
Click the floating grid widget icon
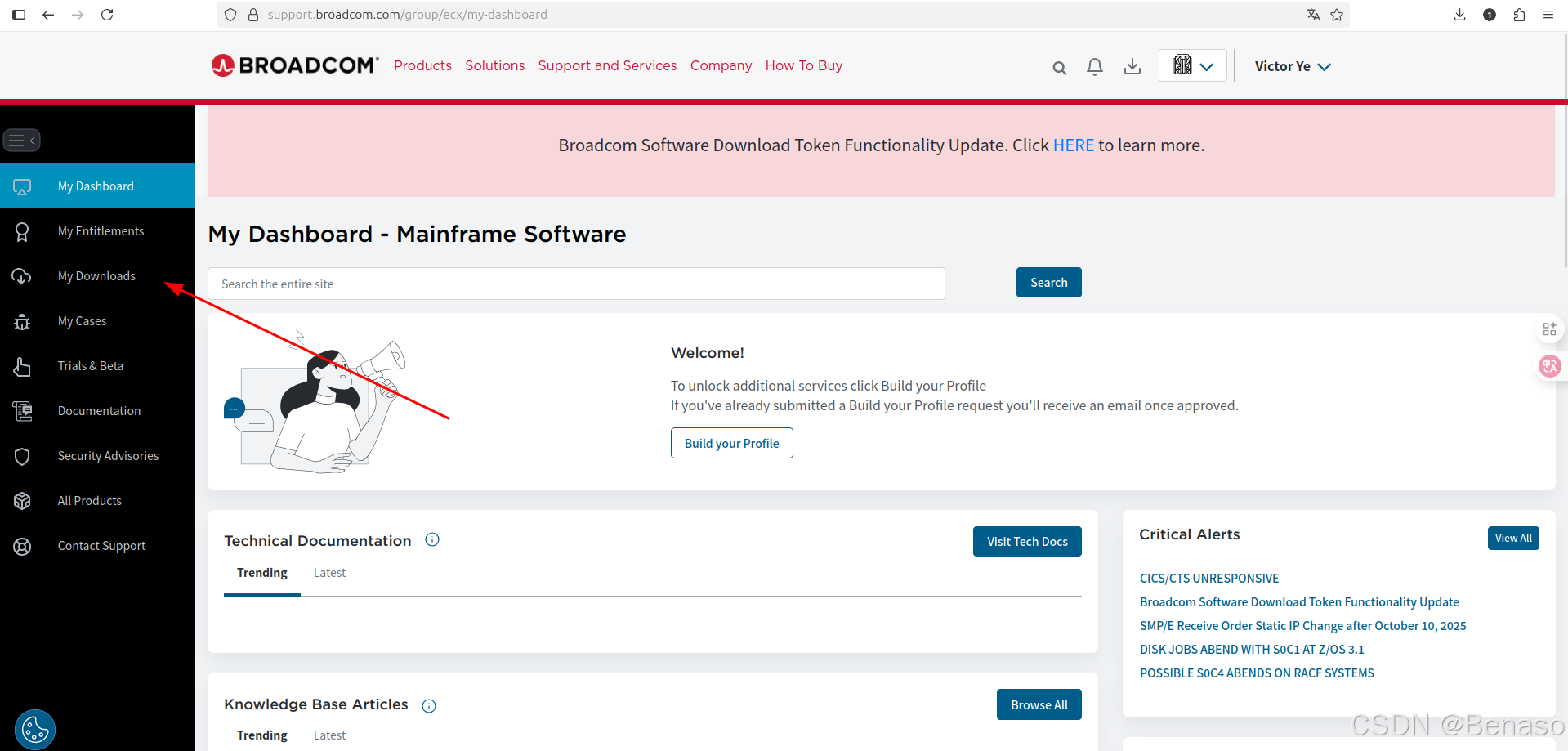coord(1549,329)
